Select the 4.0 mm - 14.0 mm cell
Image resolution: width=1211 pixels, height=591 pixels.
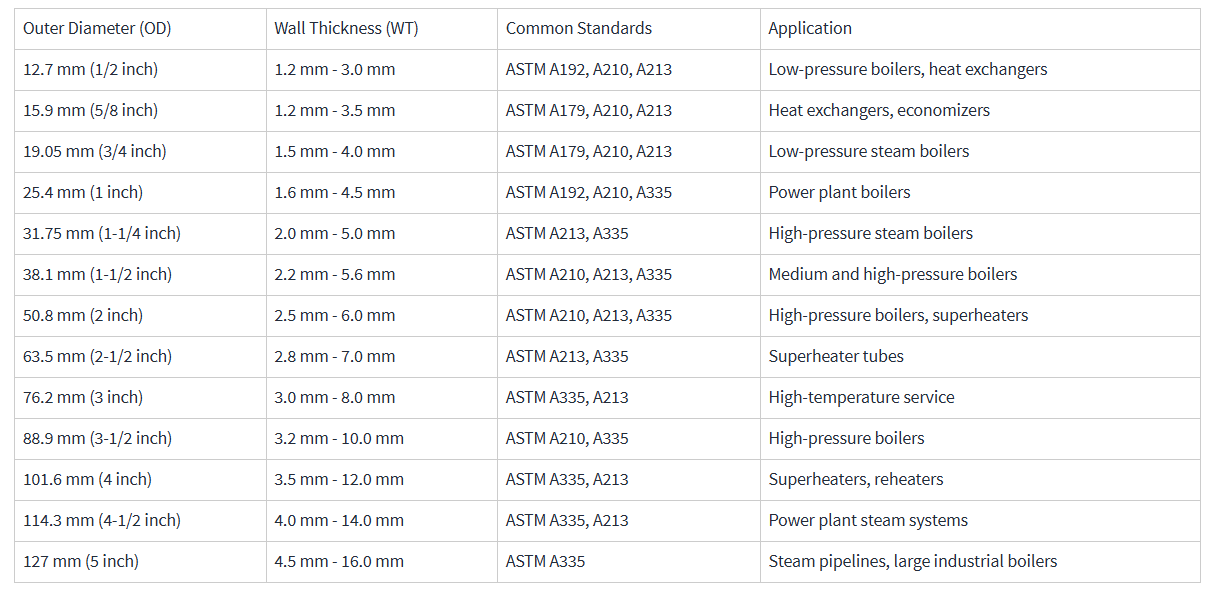pyautogui.click(x=339, y=520)
